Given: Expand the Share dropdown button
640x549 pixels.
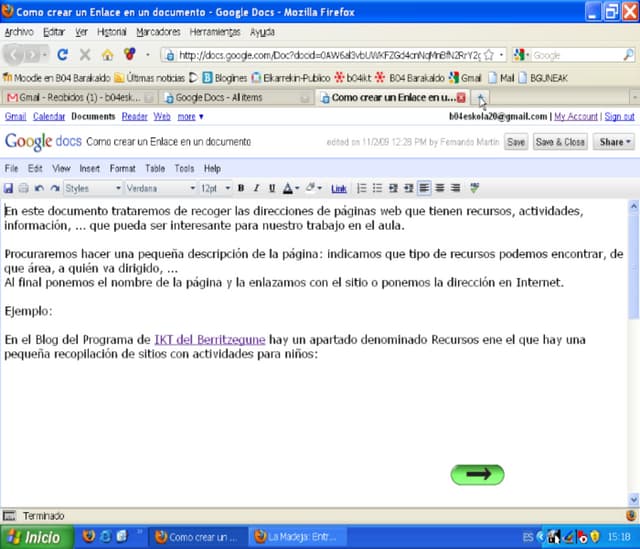Looking at the screenshot, I should tap(614, 142).
